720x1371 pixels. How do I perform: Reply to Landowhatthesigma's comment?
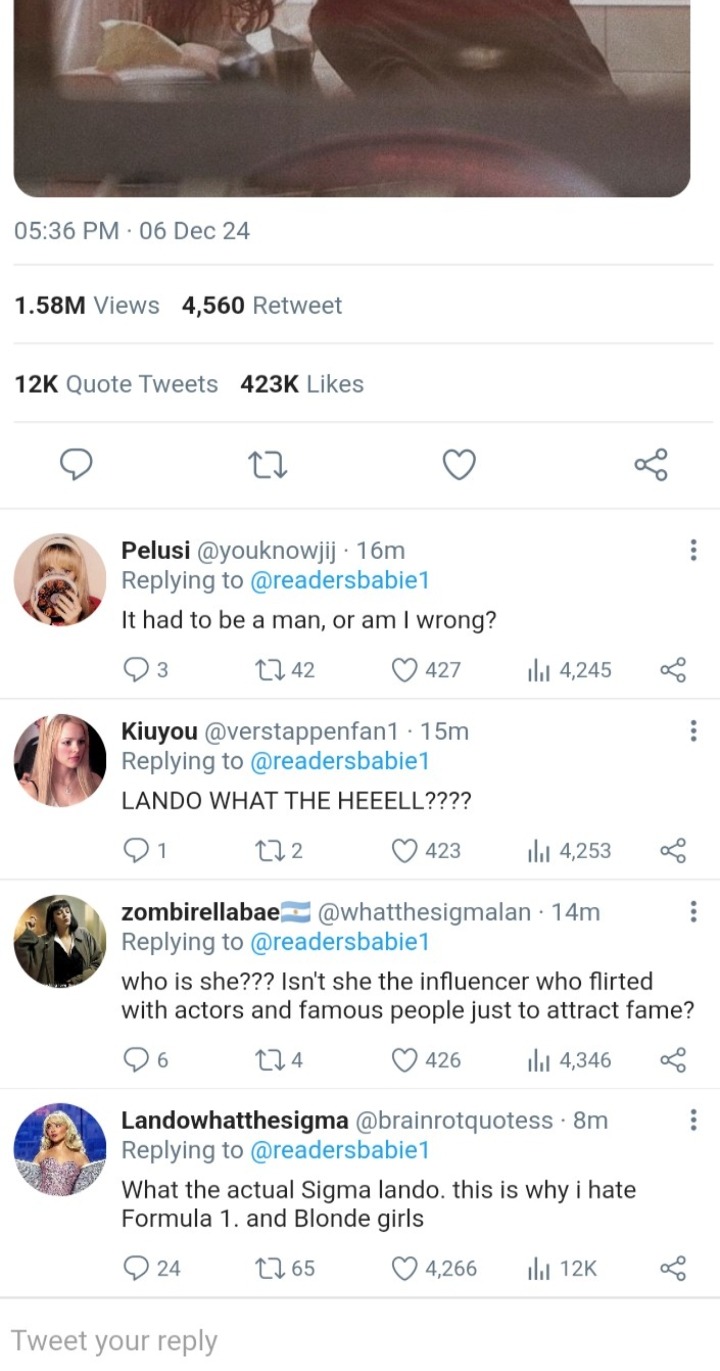tap(134, 1269)
